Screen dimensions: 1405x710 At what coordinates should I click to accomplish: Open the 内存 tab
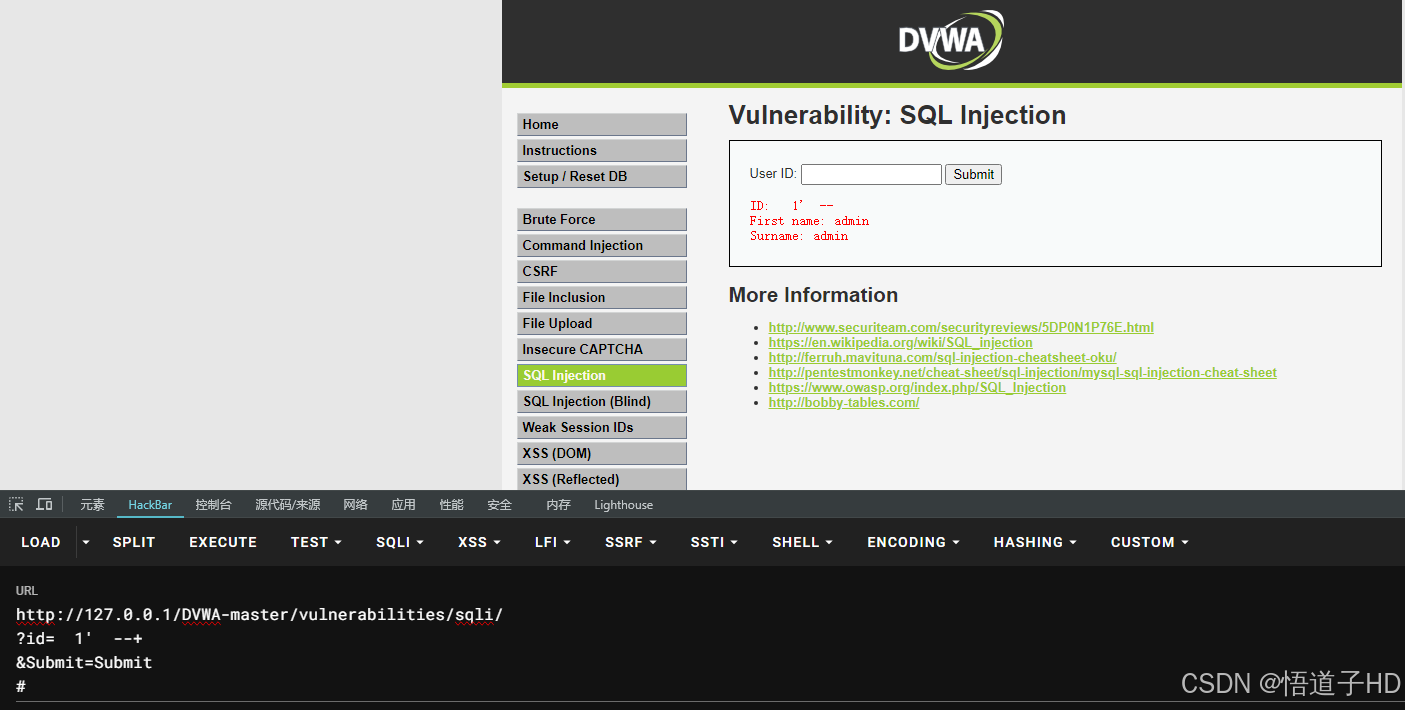558,505
